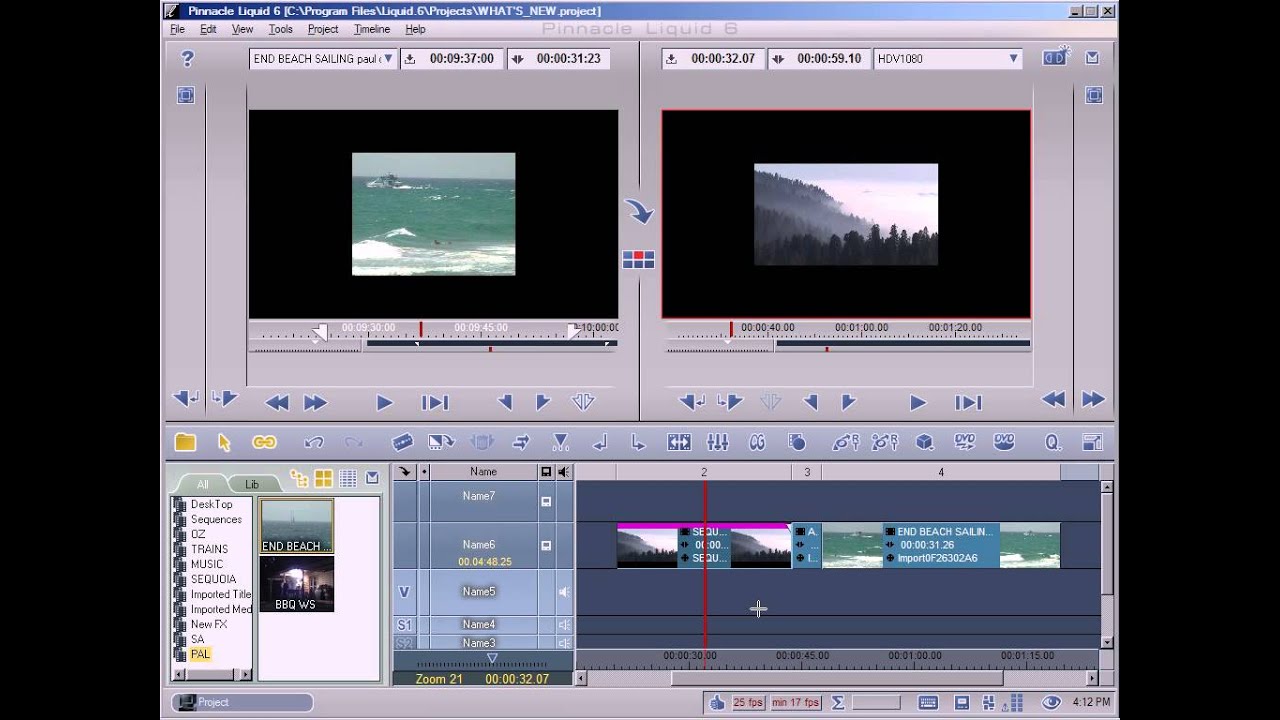
Task: Toggle the yellow chain link tool
Action: click(264, 442)
